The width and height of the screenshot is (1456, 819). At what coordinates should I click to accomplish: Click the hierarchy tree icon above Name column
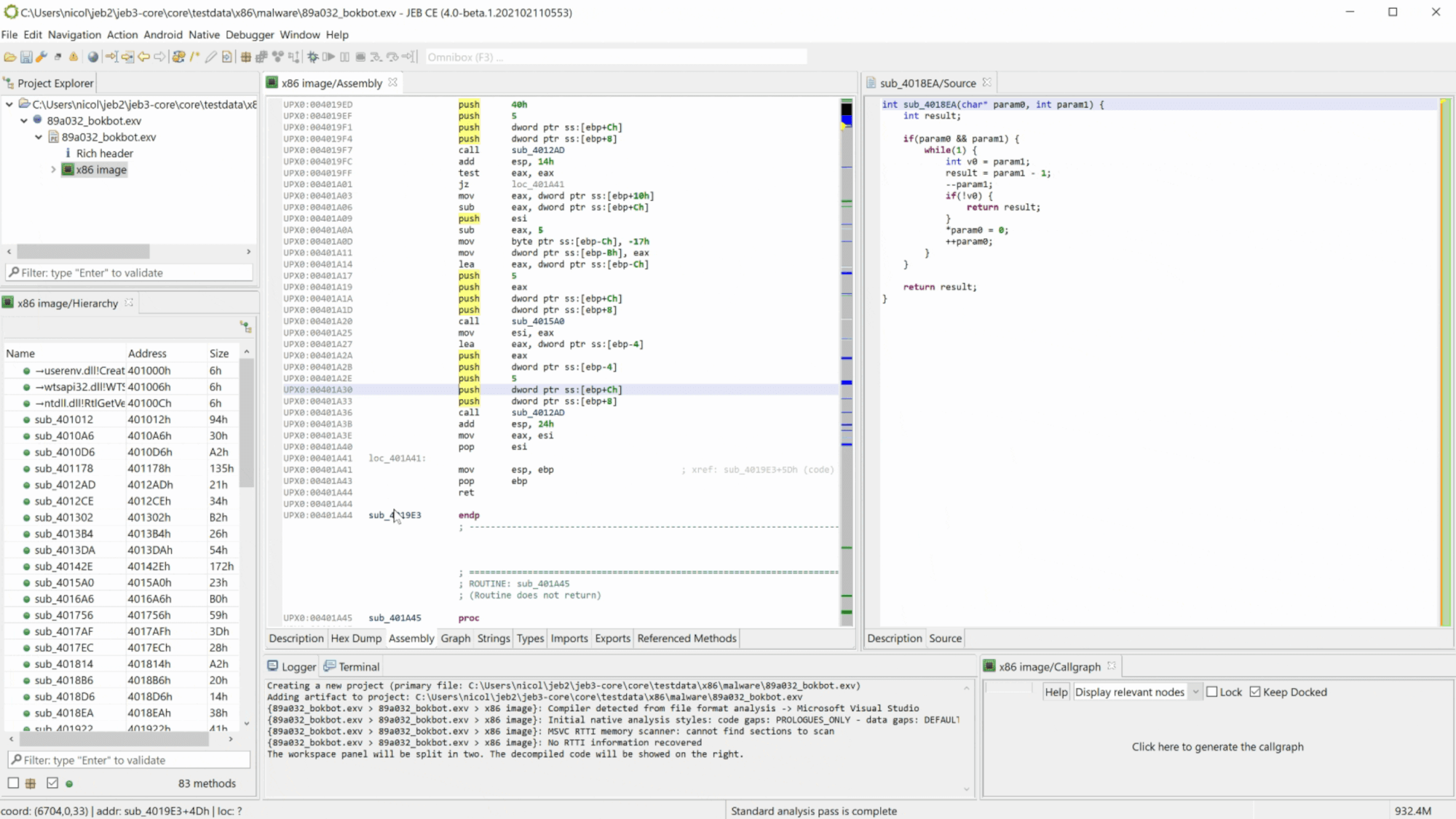(x=245, y=327)
